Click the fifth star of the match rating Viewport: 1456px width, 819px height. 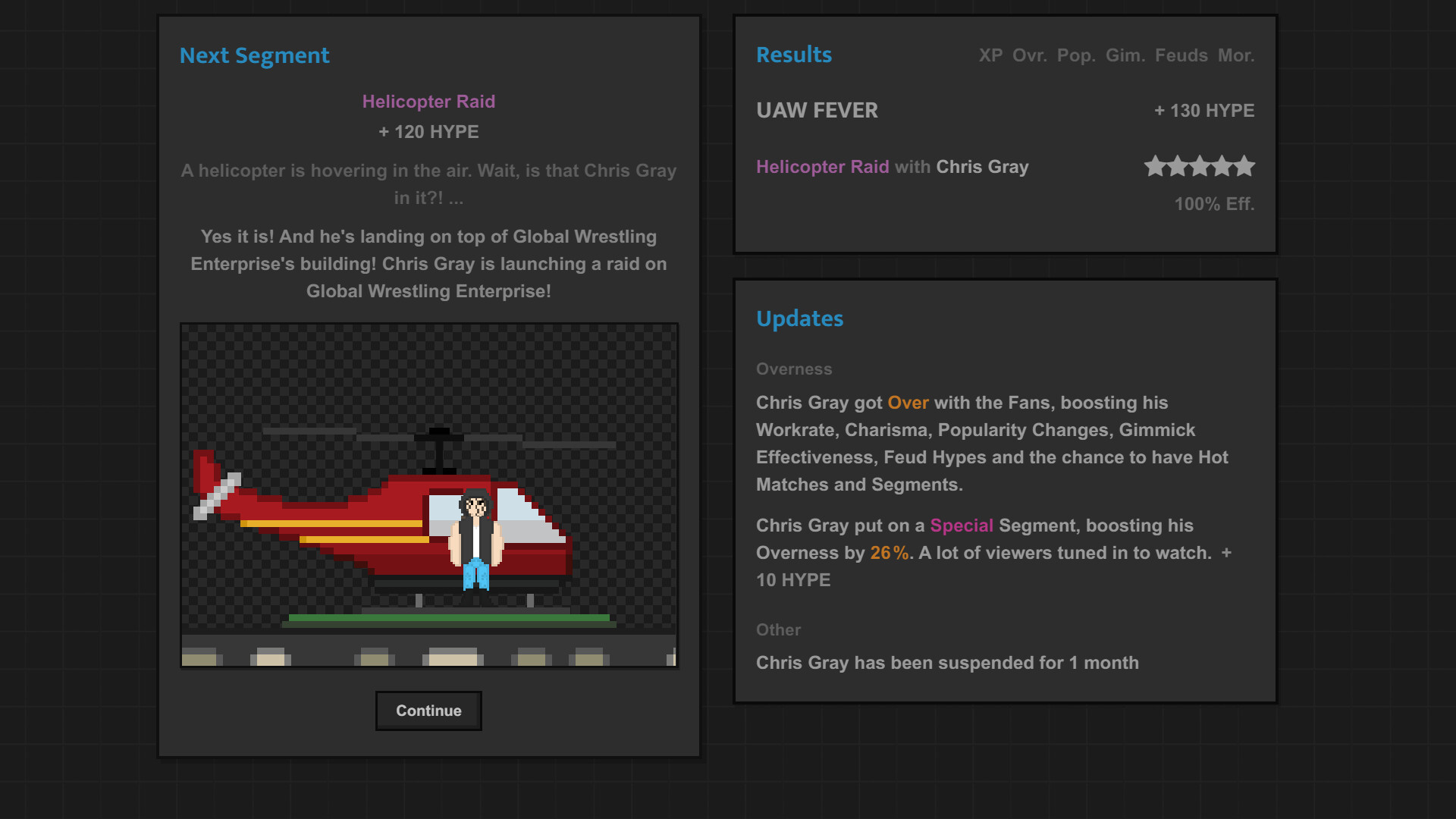click(1244, 166)
